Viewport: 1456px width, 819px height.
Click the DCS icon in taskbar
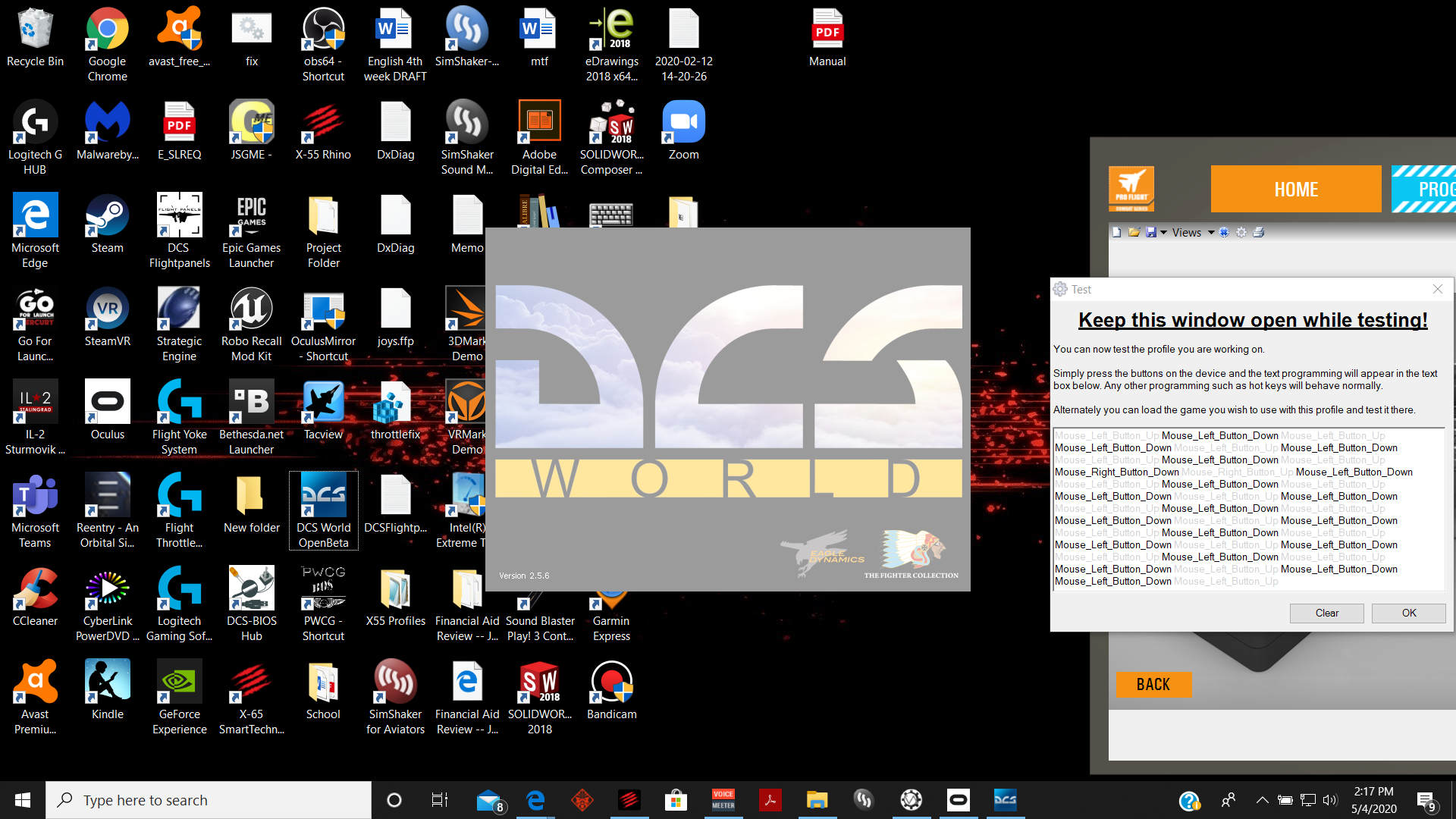(x=1005, y=800)
